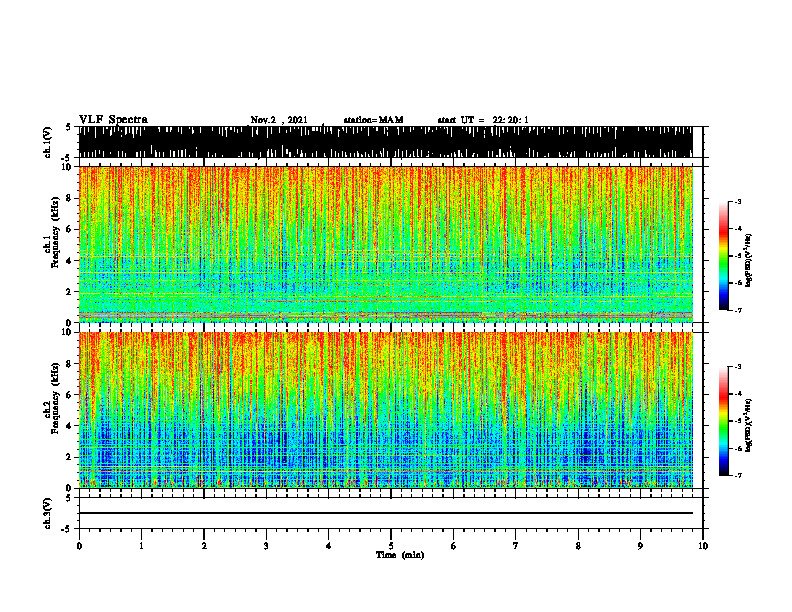Click the ch.2 rainbow color bar
Image resolution: width=792 pixels, height=612 pixels.
tap(723, 421)
